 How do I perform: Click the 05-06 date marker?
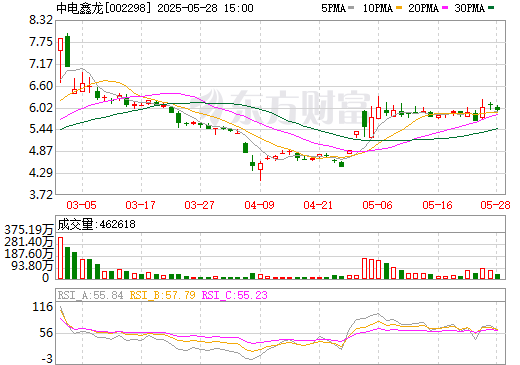(x=377, y=205)
